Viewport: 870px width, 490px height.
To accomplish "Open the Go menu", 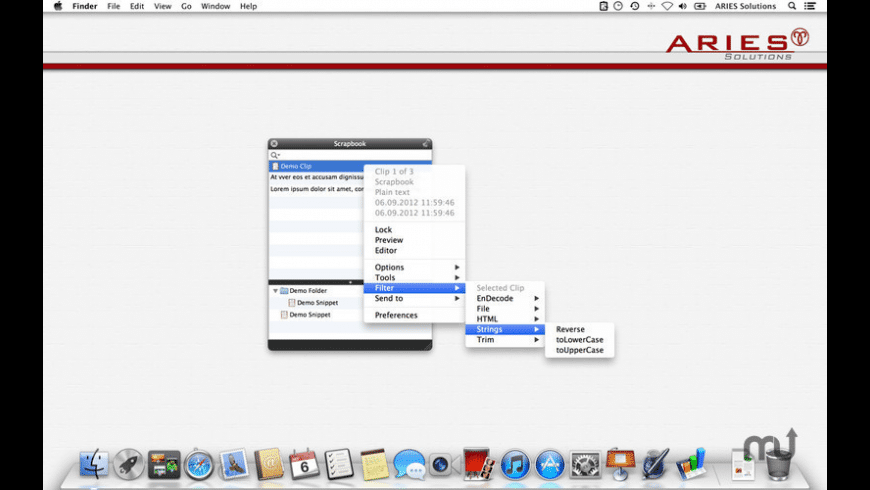I will pos(186,6).
